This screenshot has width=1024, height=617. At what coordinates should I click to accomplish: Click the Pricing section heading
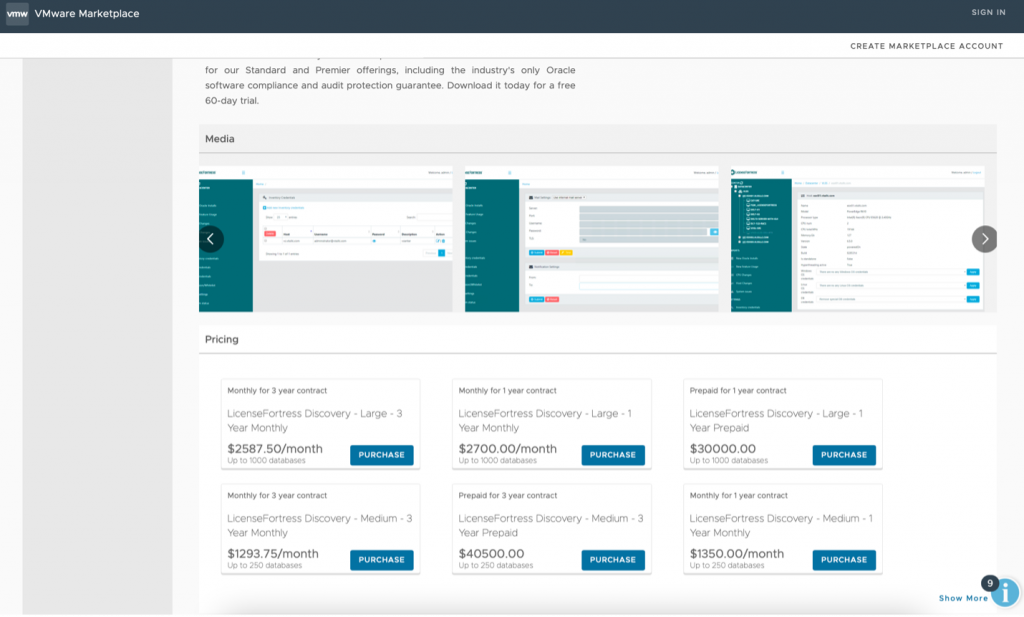tap(221, 340)
